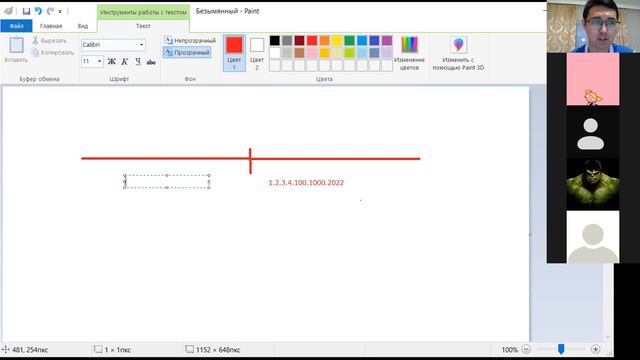Screen dimensions: 640x360
Task: Pick the orange palette swatch
Action: [324, 40]
